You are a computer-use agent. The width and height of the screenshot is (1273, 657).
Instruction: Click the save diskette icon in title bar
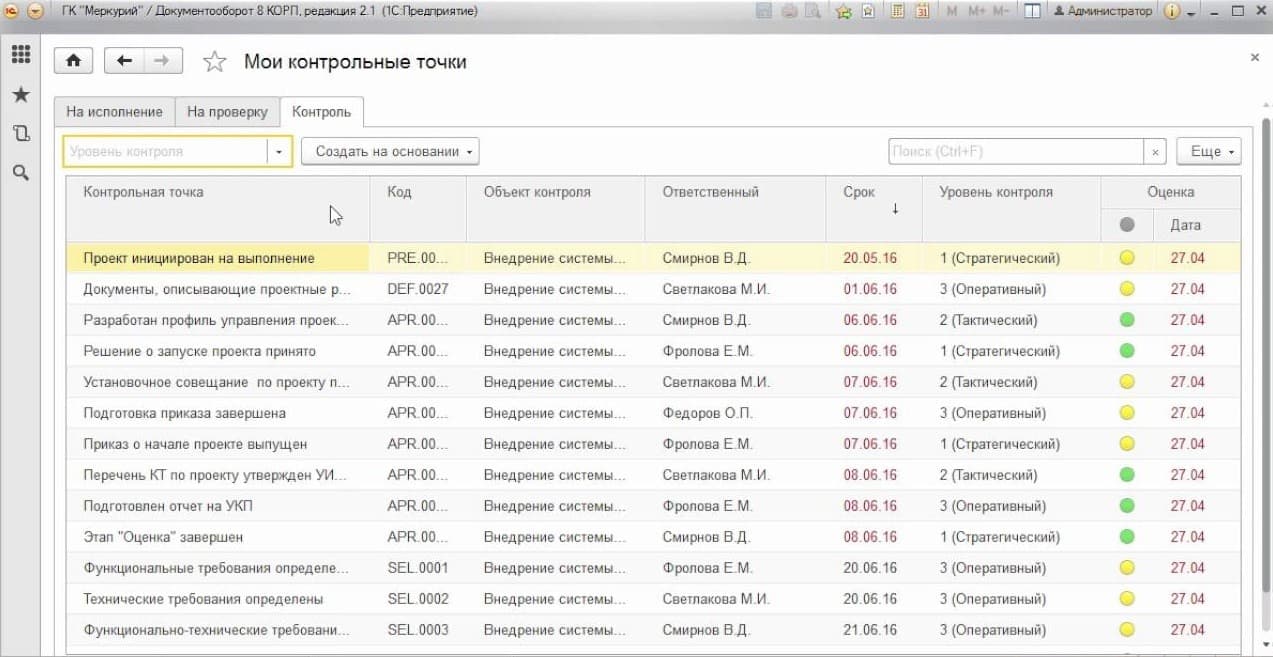tap(765, 11)
